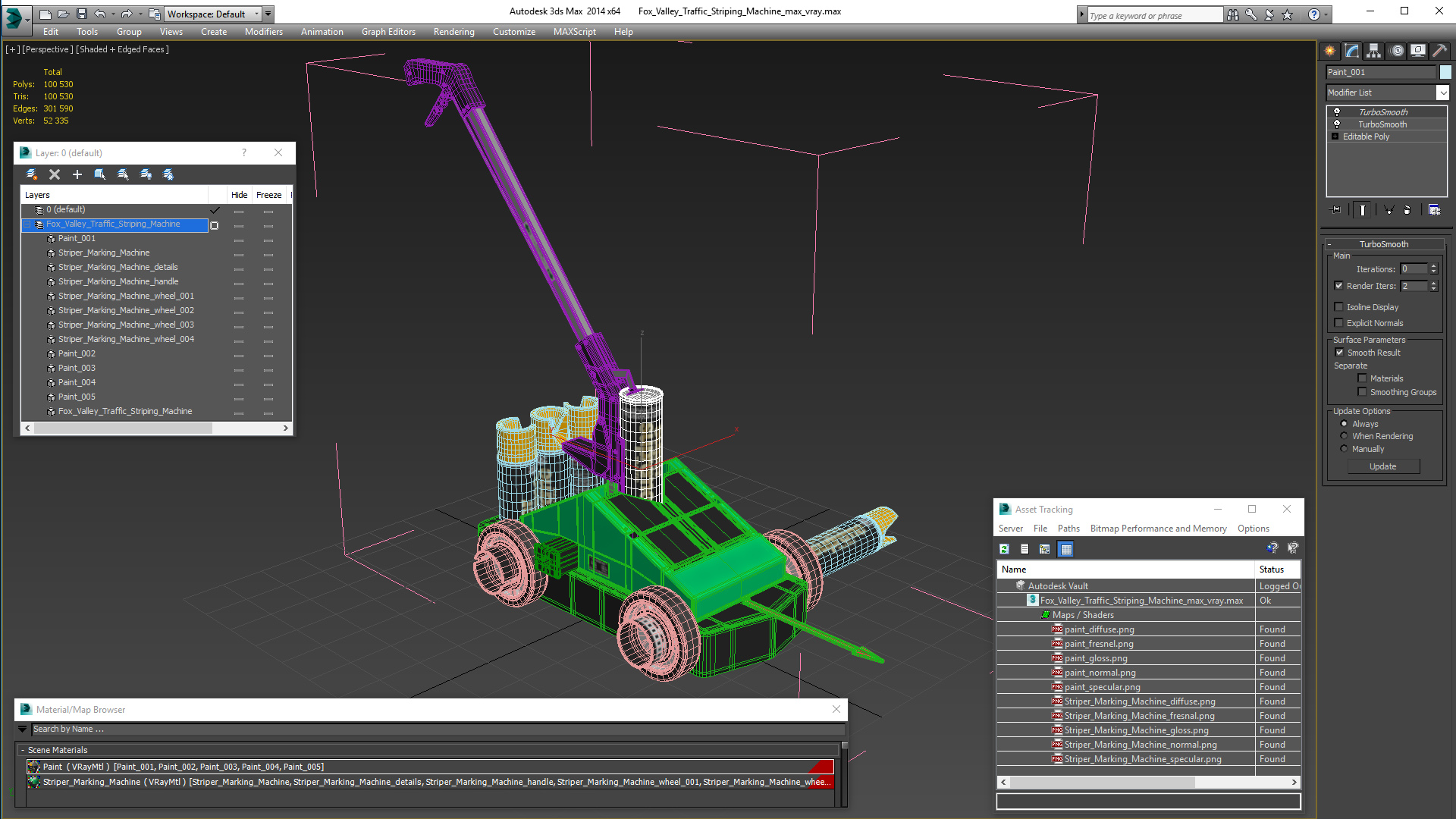Enable Isoline Display checkbox
Screen dimensions: 1456x819
click(x=1338, y=307)
